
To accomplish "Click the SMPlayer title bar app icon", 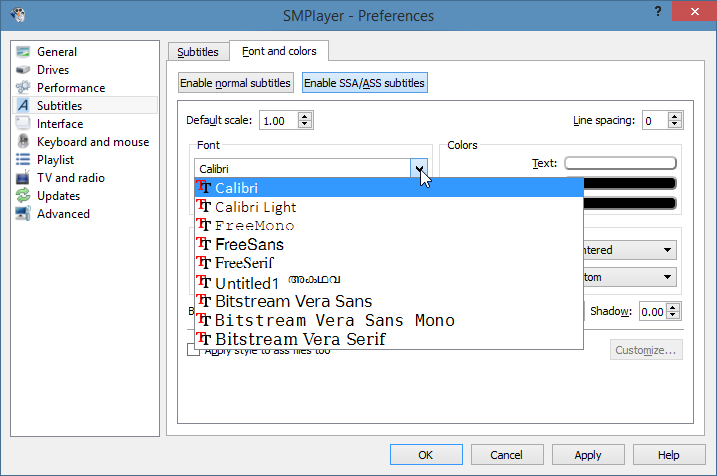I will click(x=18, y=15).
